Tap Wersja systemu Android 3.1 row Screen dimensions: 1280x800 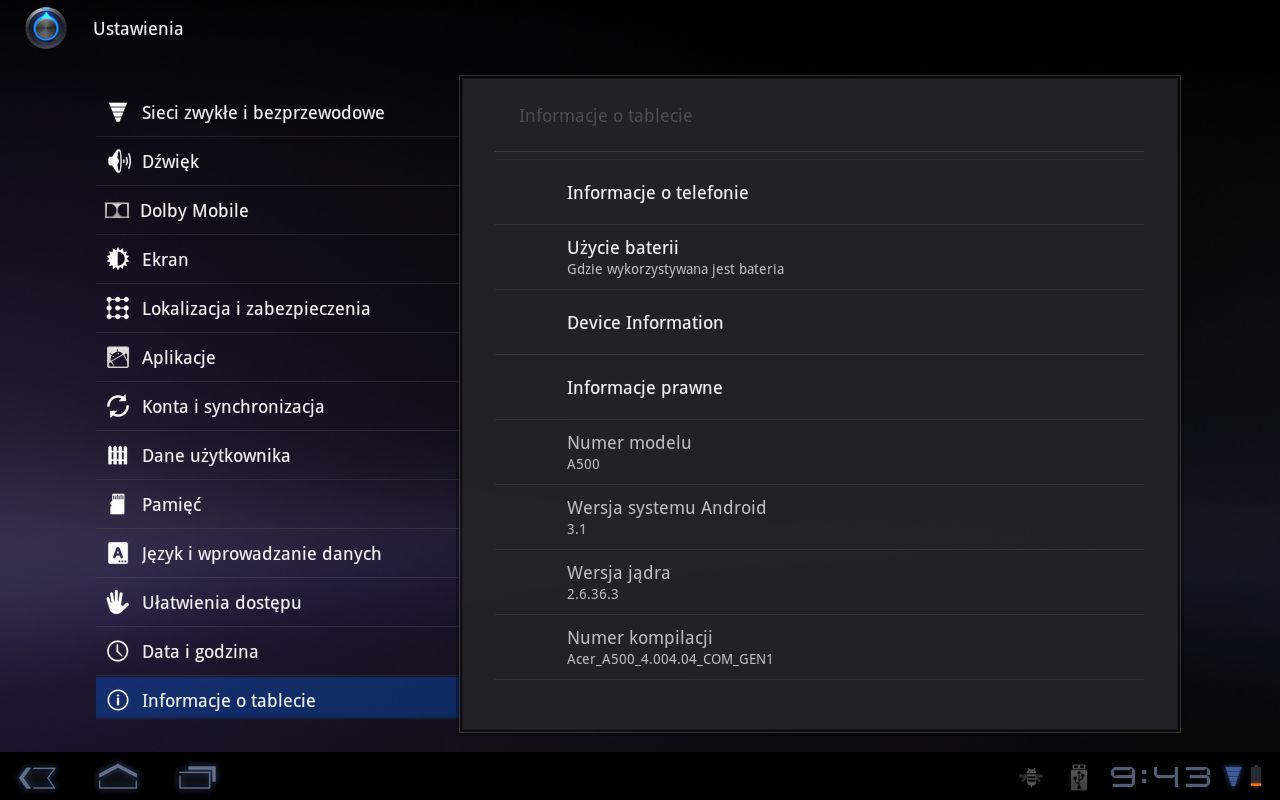coord(819,517)
